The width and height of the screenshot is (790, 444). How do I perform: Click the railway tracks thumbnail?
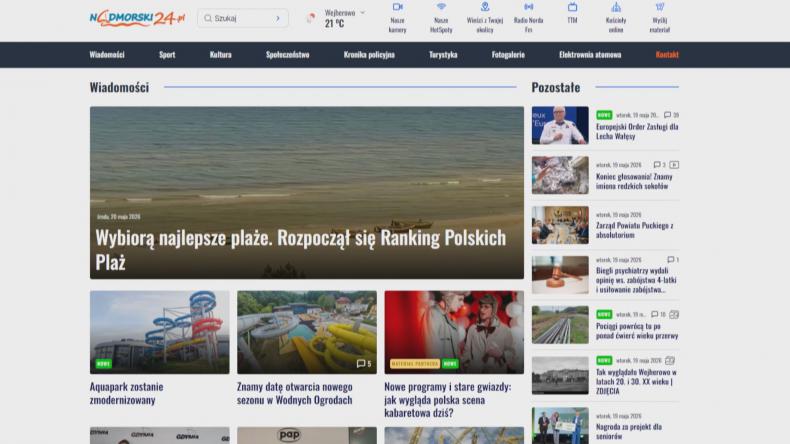(x=560, y=325)
